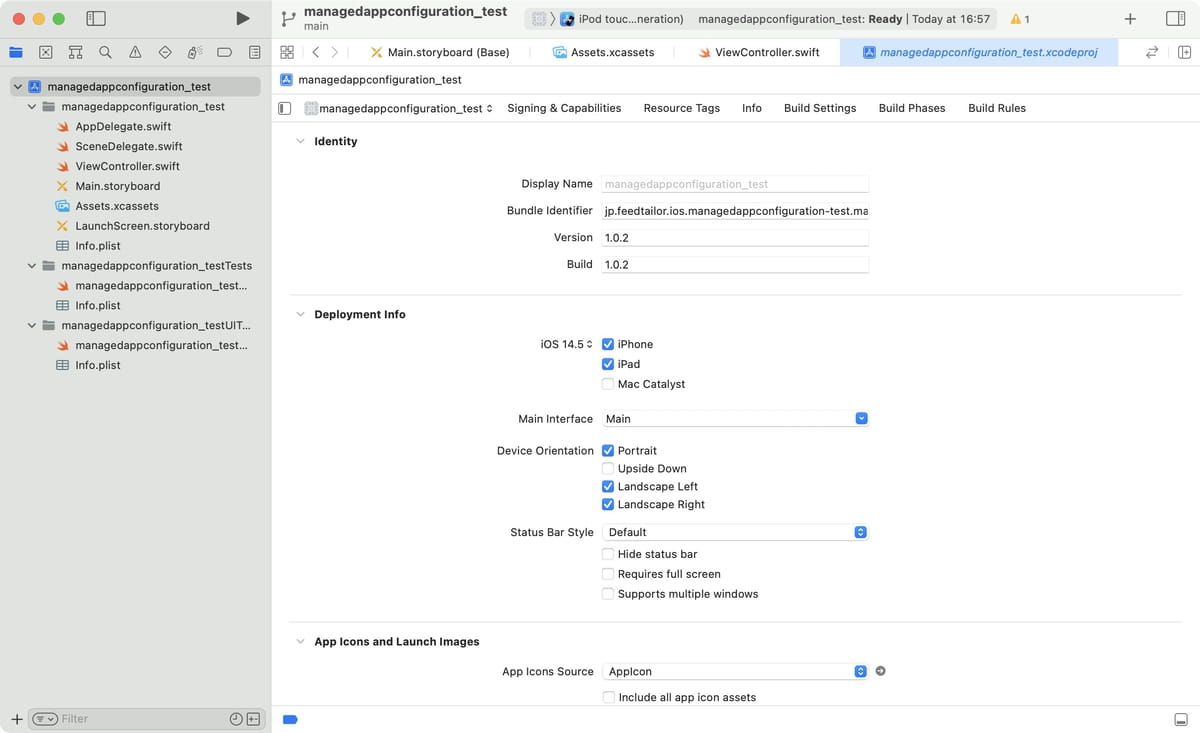Click the Bundle Identifier field
Screen dimensions: 1200x733
(x=735, y=211)
